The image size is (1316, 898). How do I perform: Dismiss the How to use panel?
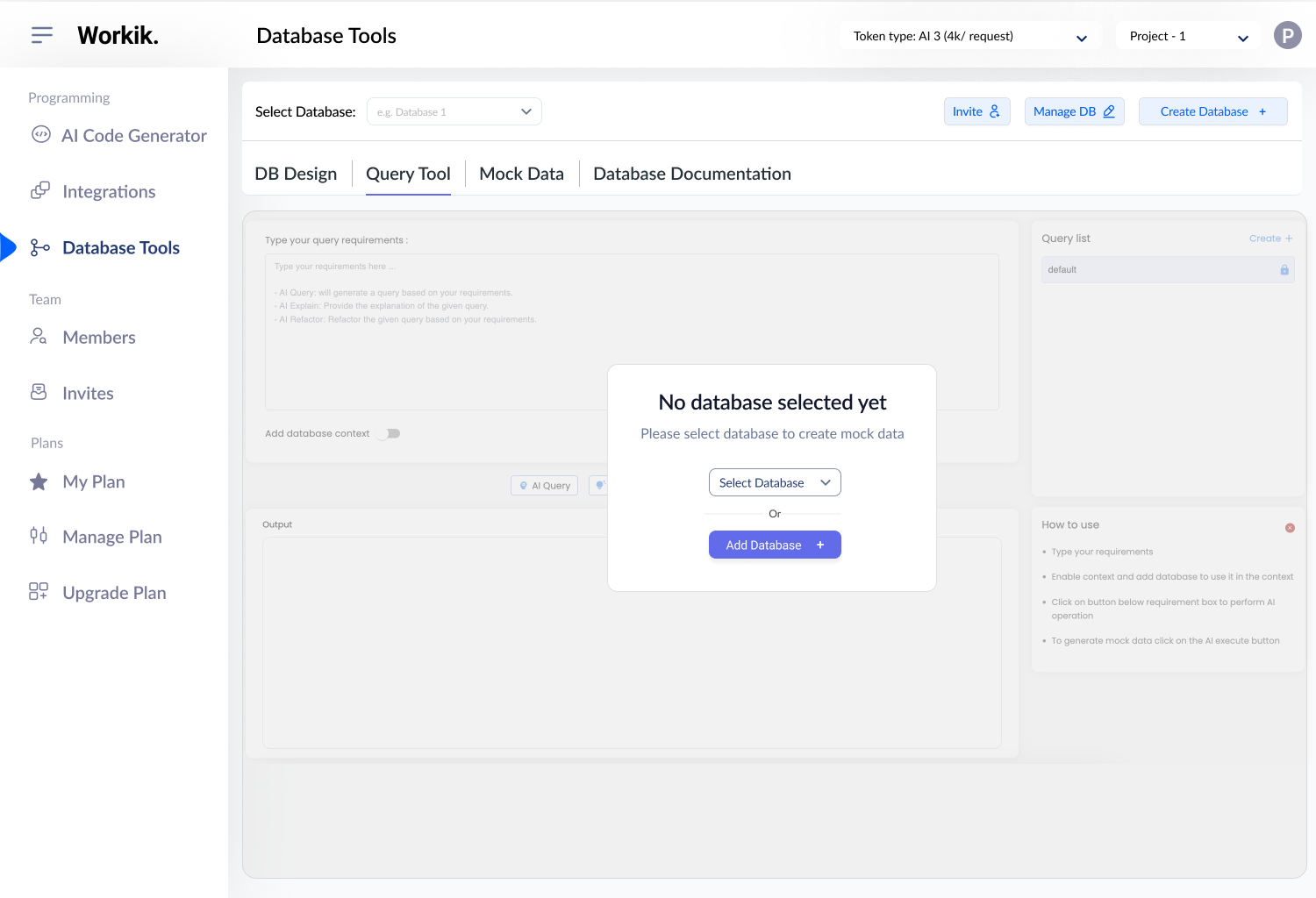coord(1290,527)
